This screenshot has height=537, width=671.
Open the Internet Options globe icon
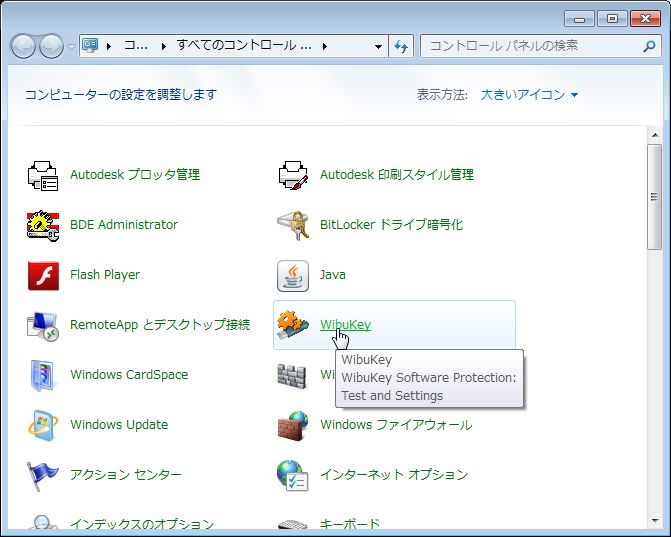[293, 475]
